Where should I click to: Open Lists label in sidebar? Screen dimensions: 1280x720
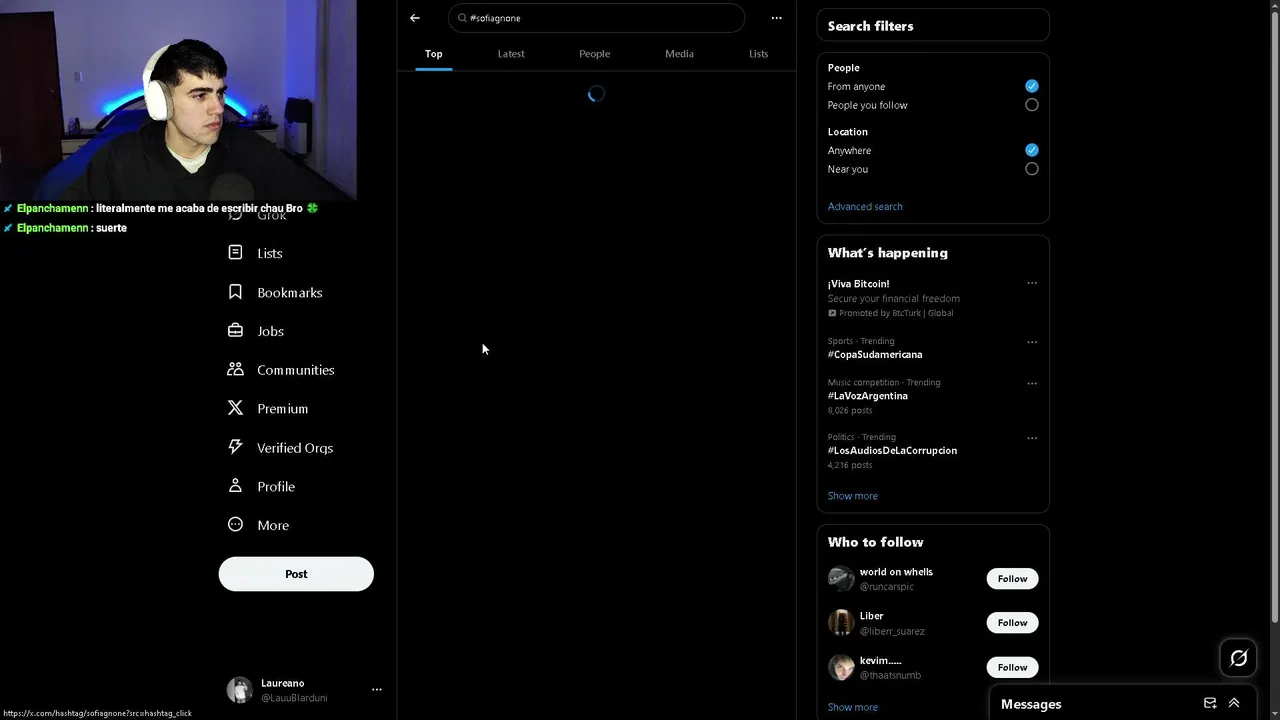[270, 254]
